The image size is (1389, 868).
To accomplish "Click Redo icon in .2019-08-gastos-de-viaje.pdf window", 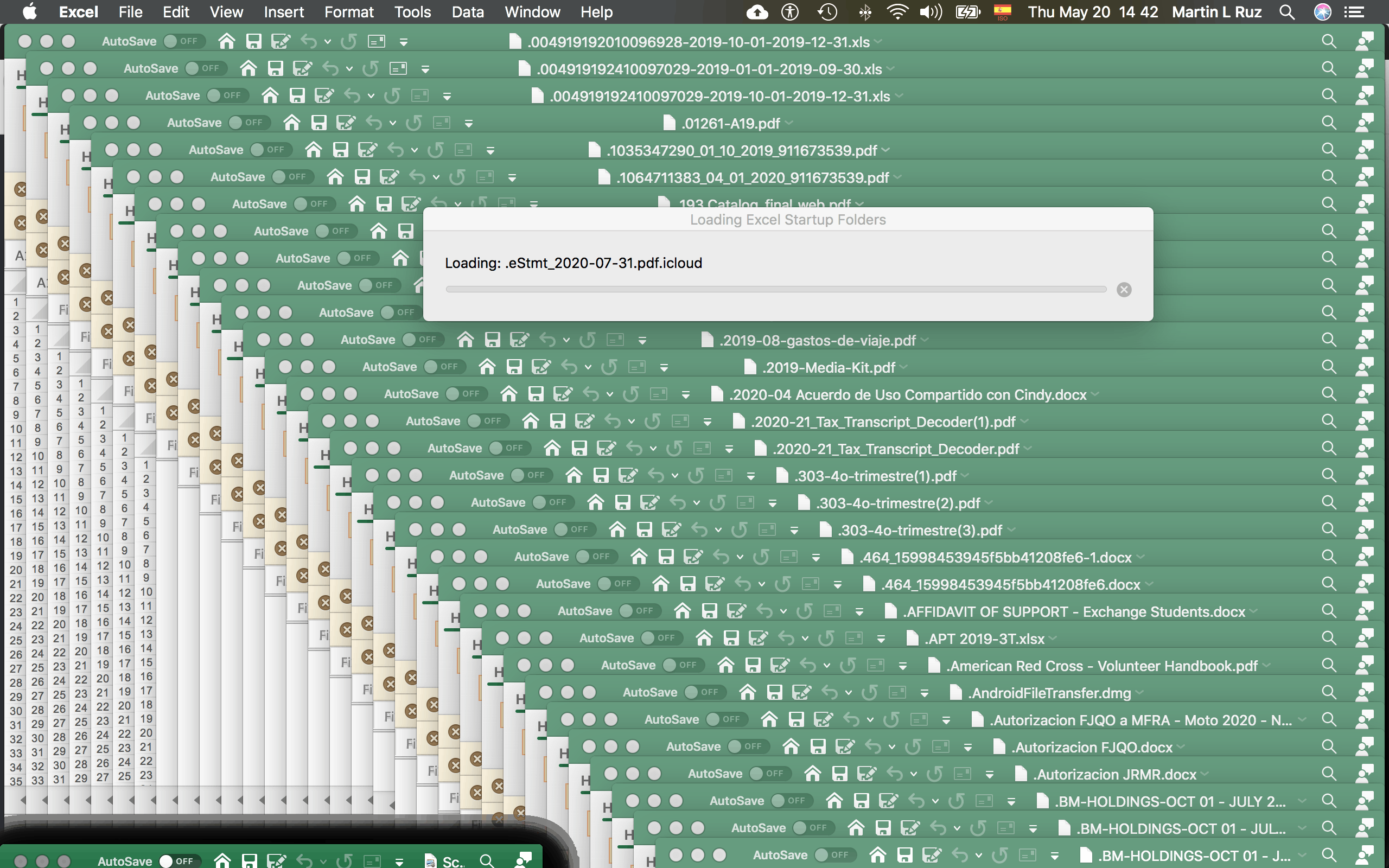I will click(587, 340).
